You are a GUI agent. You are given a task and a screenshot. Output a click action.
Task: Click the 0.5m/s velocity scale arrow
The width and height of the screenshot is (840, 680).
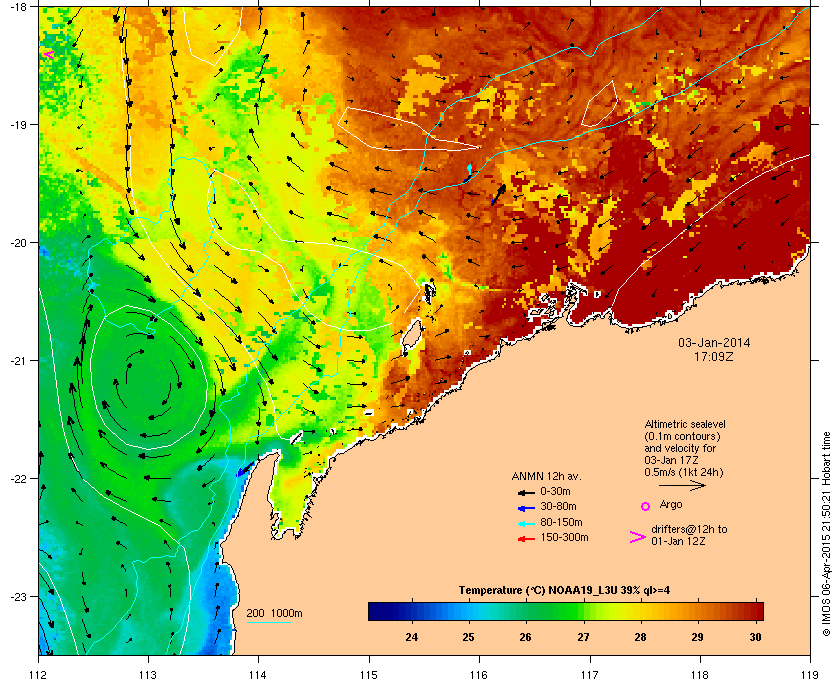pyautogui.click(x=682, y=486)
